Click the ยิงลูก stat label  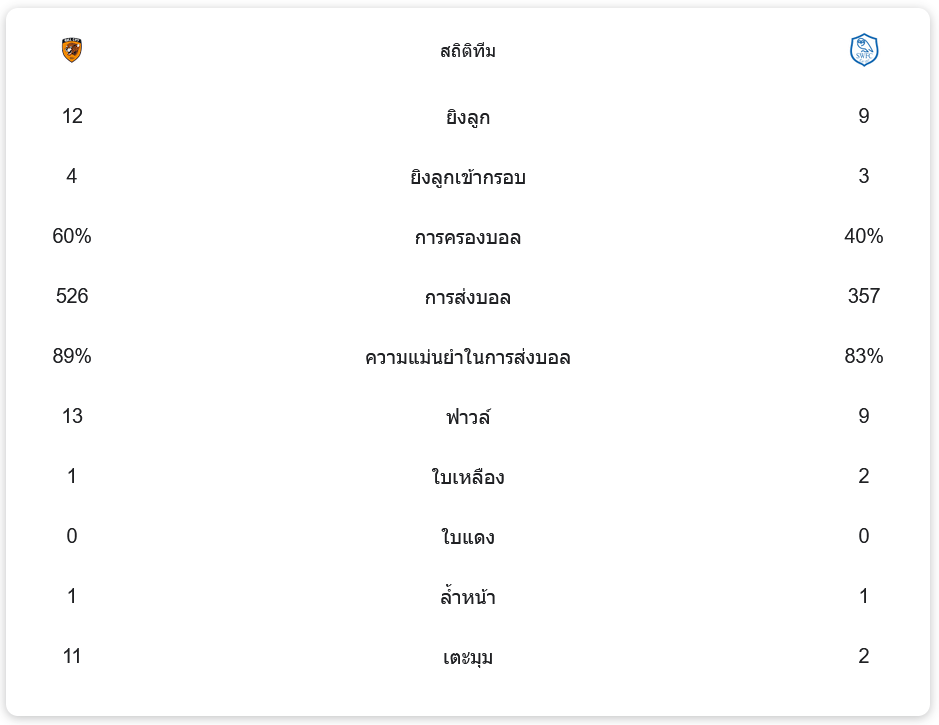tap(468, 117)
